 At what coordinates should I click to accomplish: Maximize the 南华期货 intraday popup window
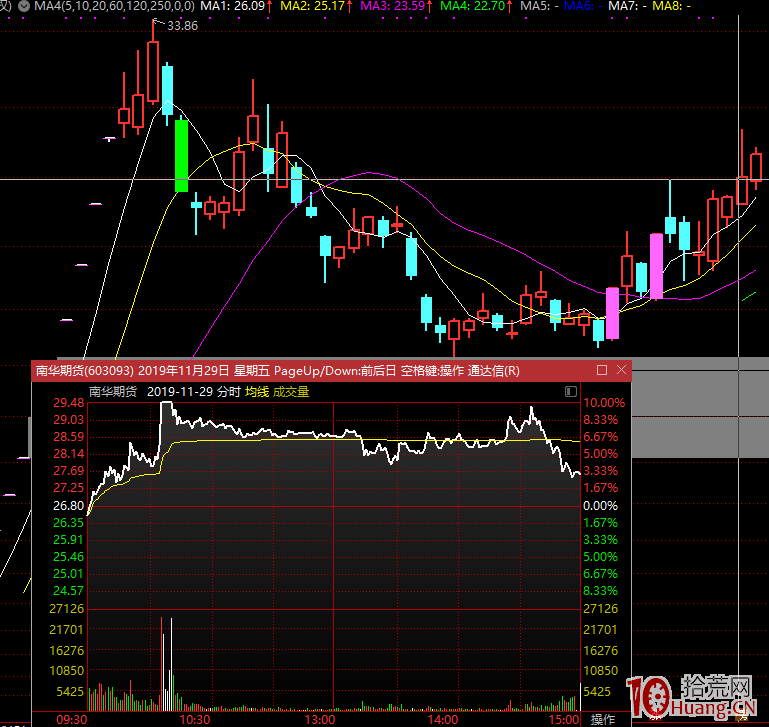tap(602, 370)
